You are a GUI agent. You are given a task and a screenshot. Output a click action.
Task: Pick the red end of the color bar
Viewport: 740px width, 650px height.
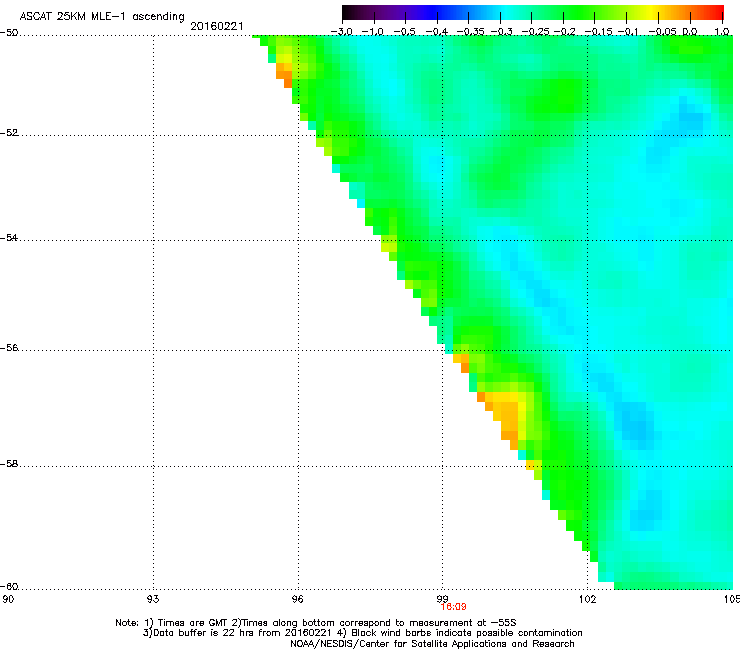[x=718, y=12]
